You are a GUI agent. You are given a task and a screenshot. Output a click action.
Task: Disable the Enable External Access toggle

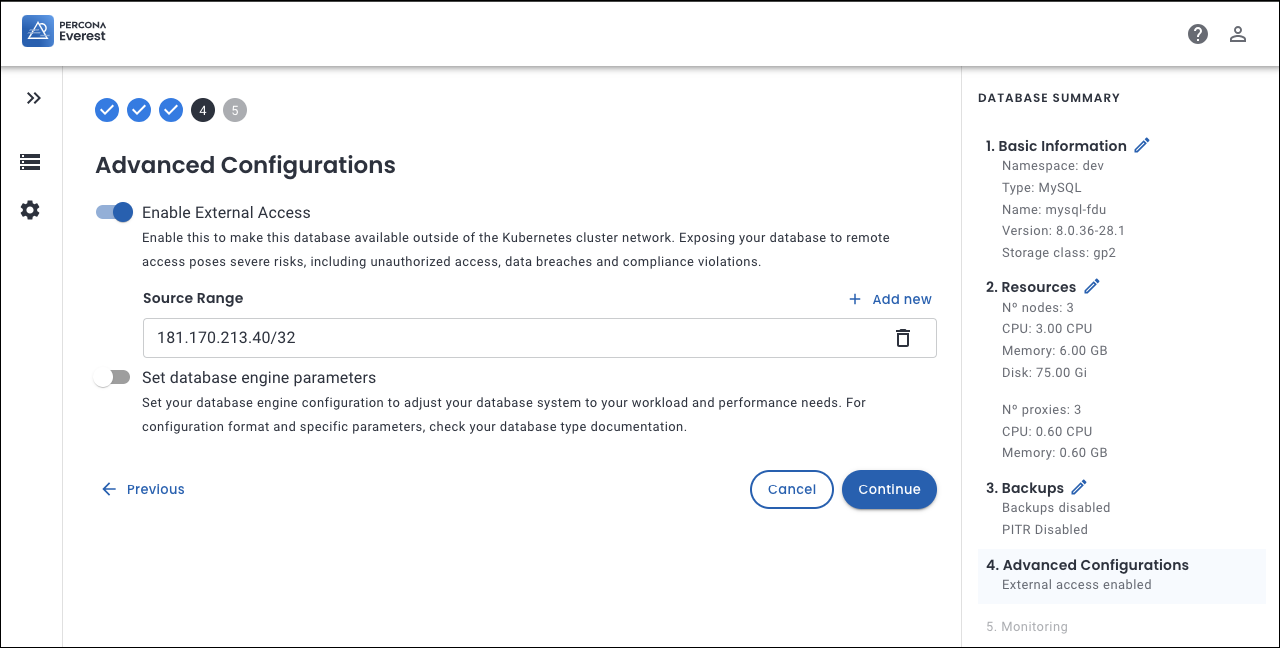114,212
